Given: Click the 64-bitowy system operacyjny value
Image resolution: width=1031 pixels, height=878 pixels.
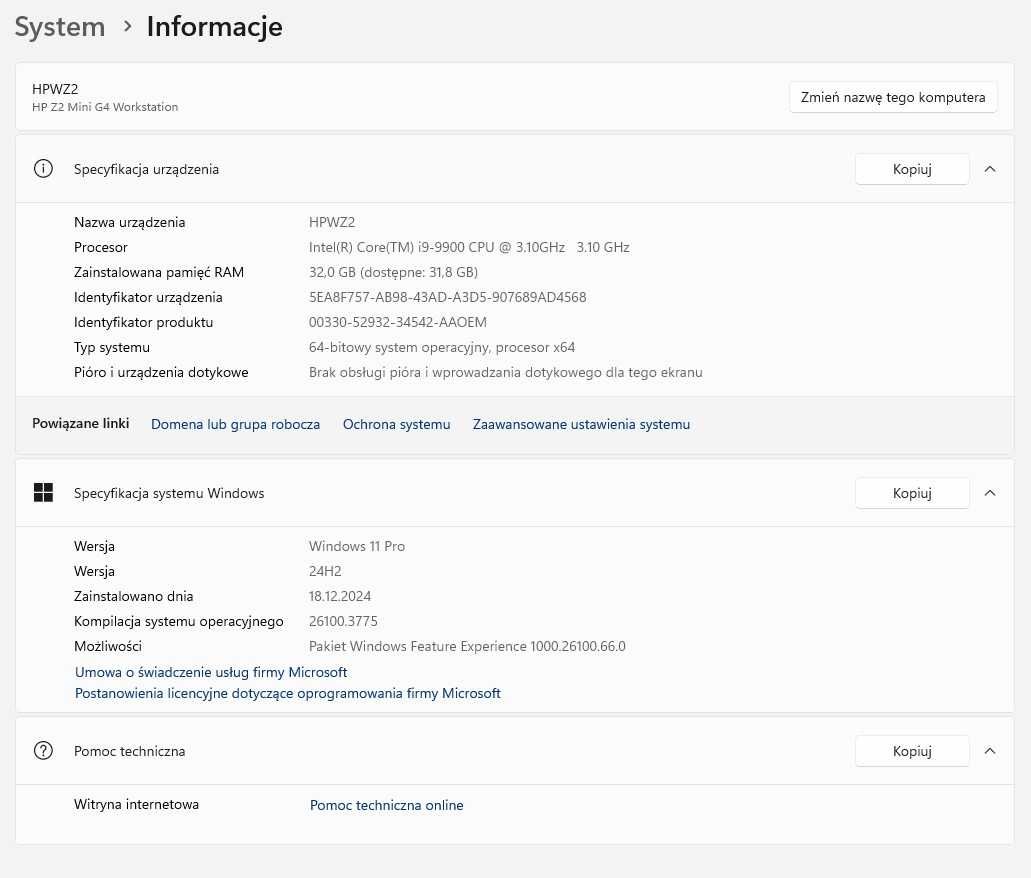Looking at the screenshot, I should pos(442,347).
